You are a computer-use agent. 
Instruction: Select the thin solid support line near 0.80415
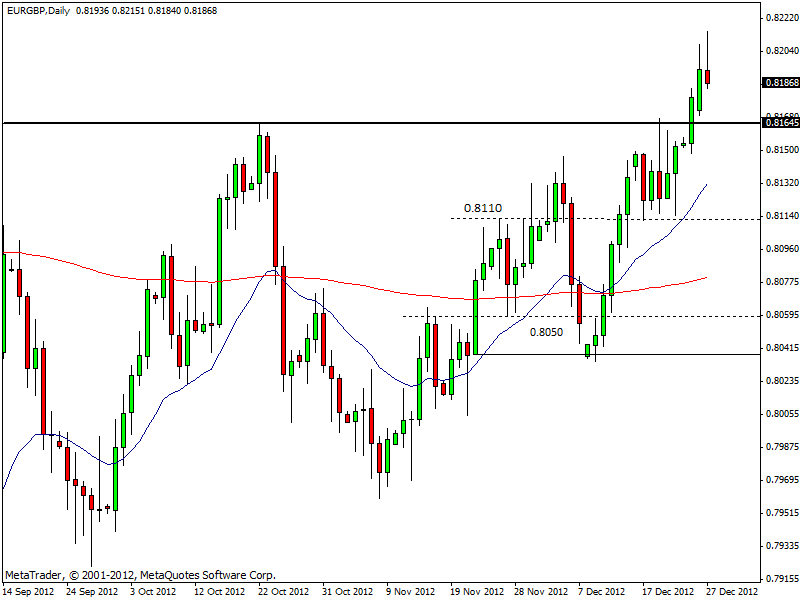pyautogui.click(x=650, y=354)
